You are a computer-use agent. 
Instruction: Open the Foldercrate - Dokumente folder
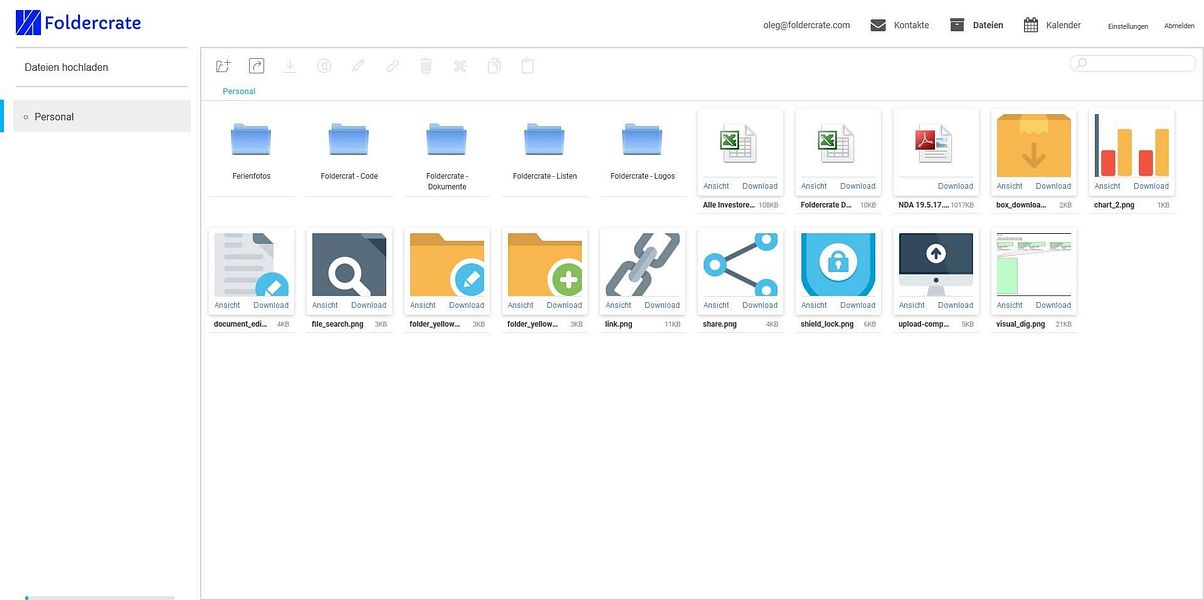coord(447,140)
